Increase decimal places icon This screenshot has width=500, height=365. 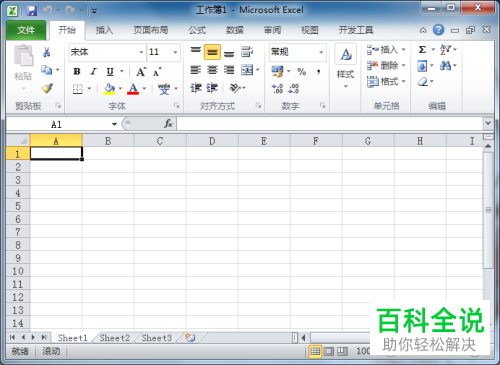[x=277, y=89]
